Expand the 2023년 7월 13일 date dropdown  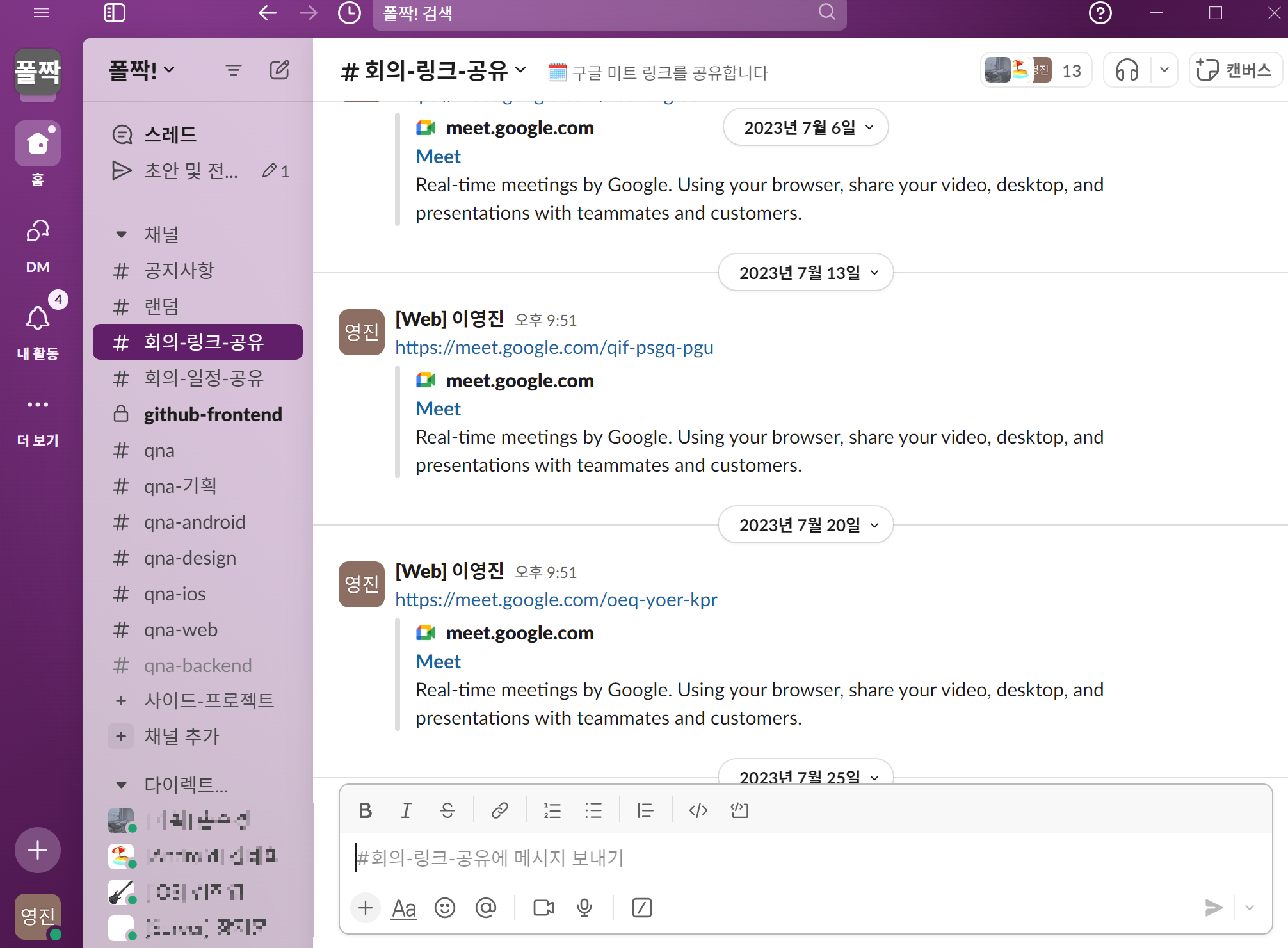pyautogui.click(x=806, y=273)
